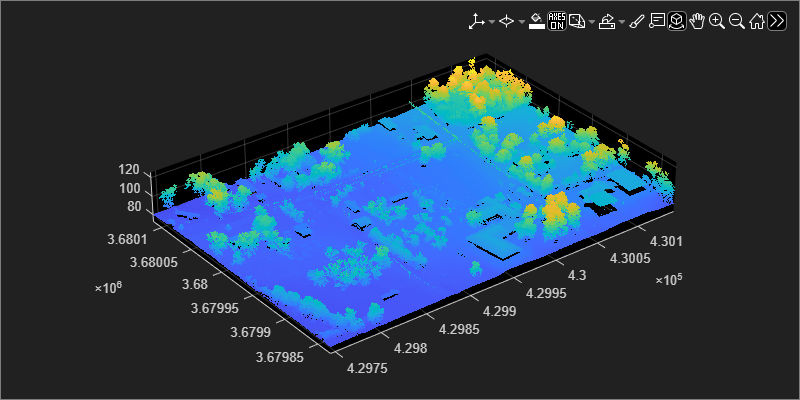800x400 pixels.
Task: Toggle the 3D rotate tool
Action: [x=677, y=21]
